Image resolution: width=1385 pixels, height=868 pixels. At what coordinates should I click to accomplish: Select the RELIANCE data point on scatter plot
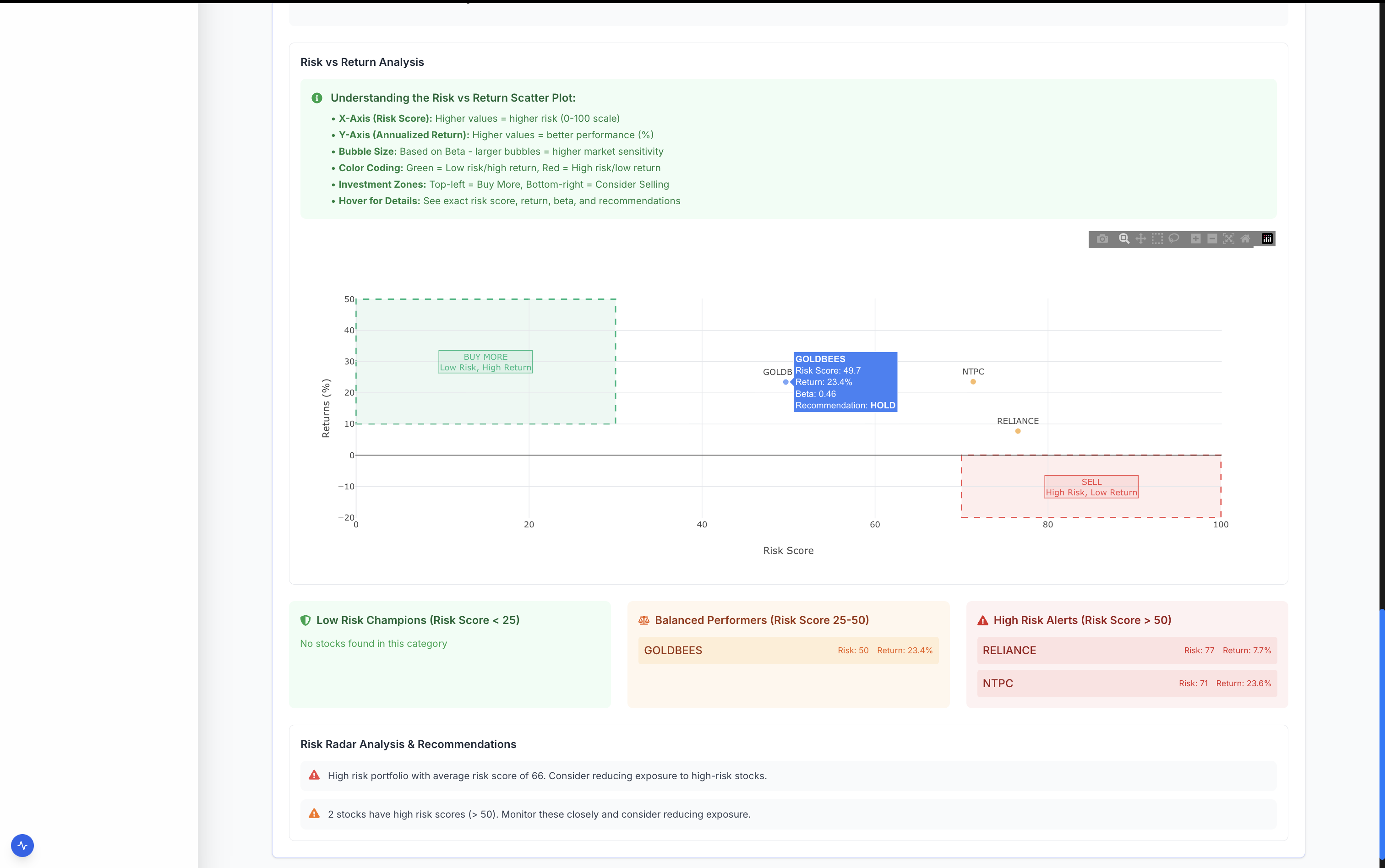coord(1018,431)
